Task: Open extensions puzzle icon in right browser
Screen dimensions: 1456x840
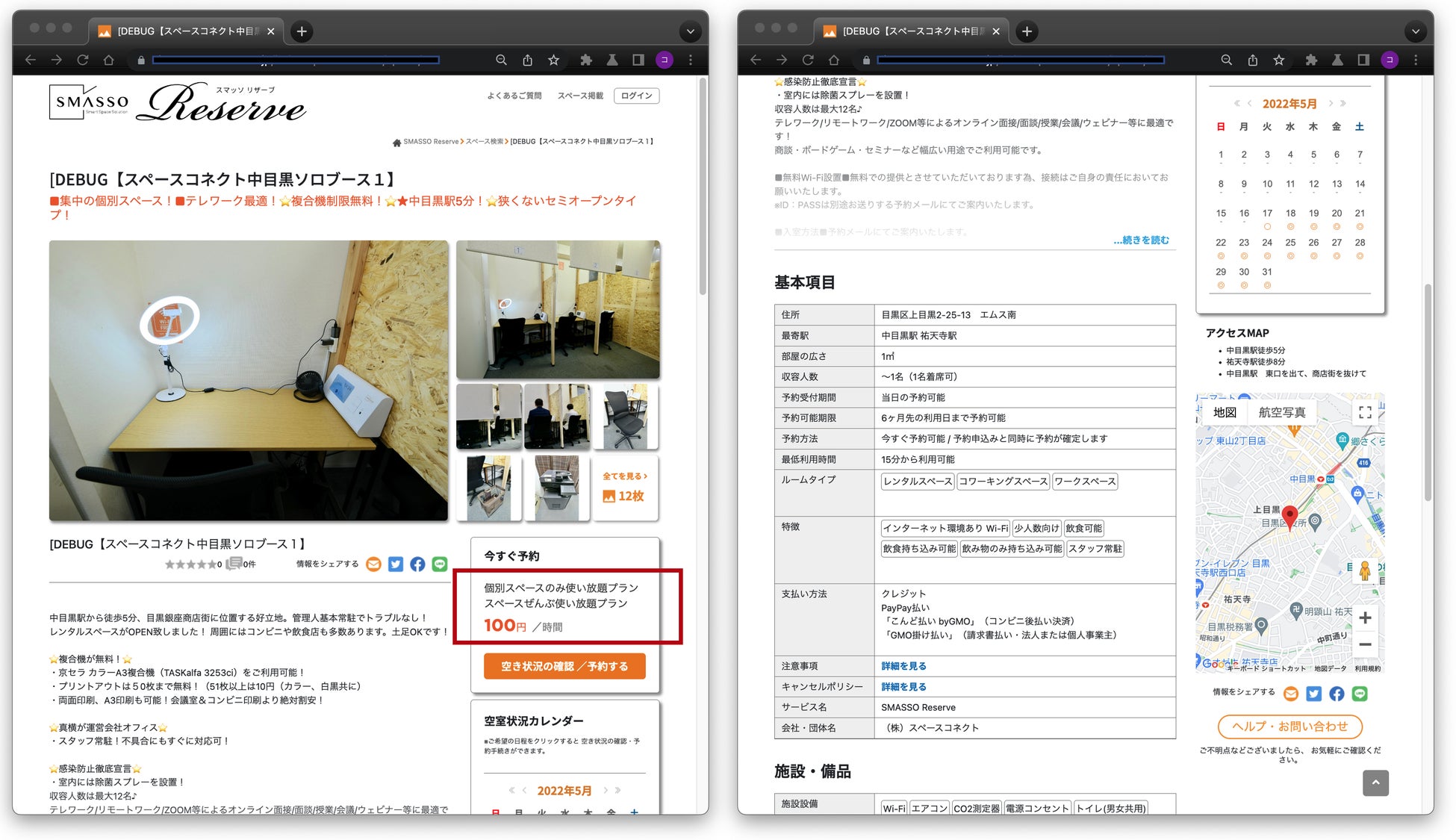Action: [x=1311, y=60]
